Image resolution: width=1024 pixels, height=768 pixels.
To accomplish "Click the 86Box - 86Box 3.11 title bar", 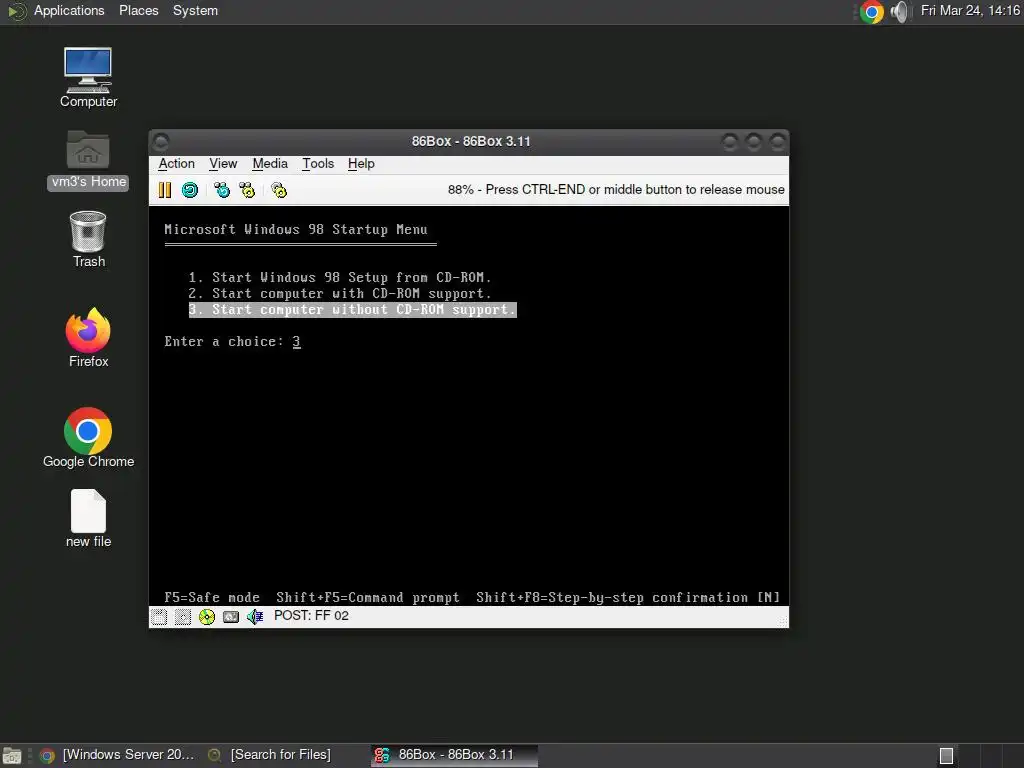I will 470,142.
